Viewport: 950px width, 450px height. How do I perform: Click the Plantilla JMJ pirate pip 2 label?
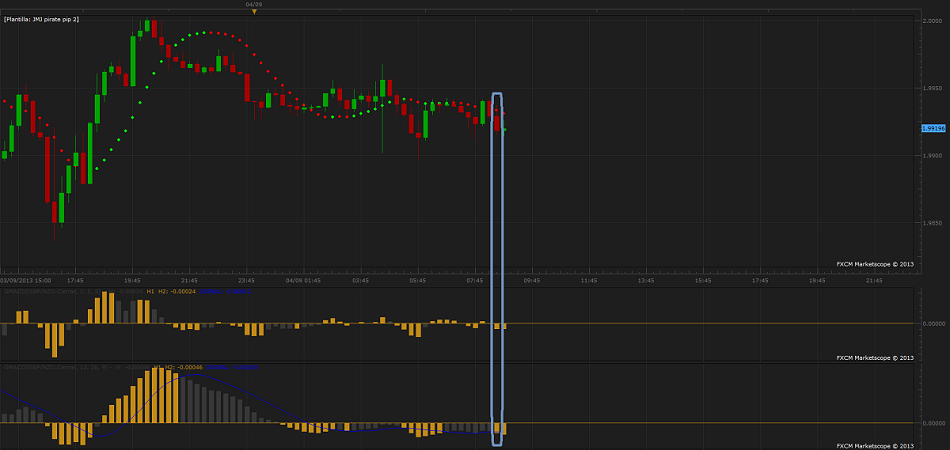(x=56, y=19)
